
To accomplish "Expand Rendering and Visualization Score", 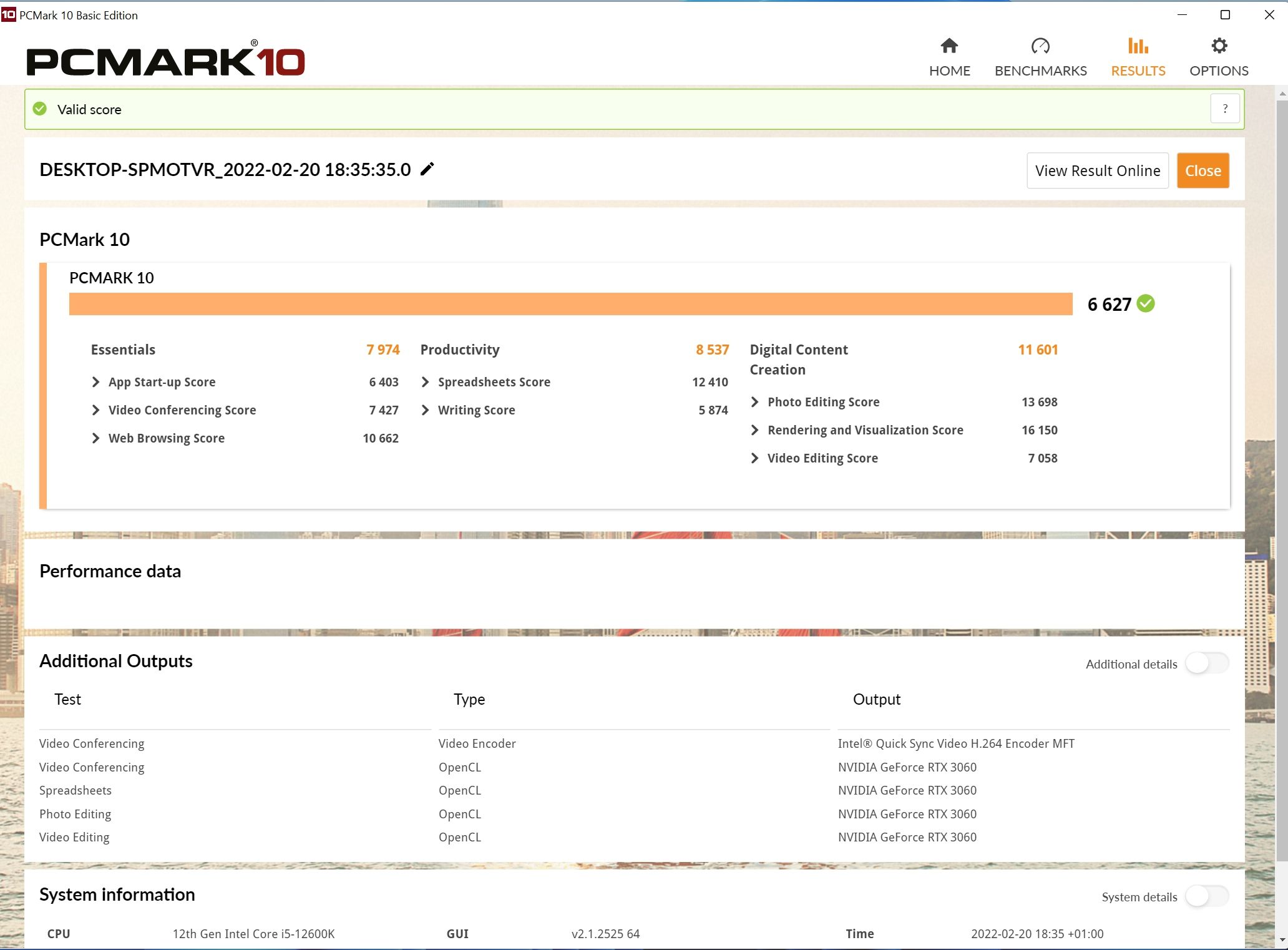I will point(754,430).
